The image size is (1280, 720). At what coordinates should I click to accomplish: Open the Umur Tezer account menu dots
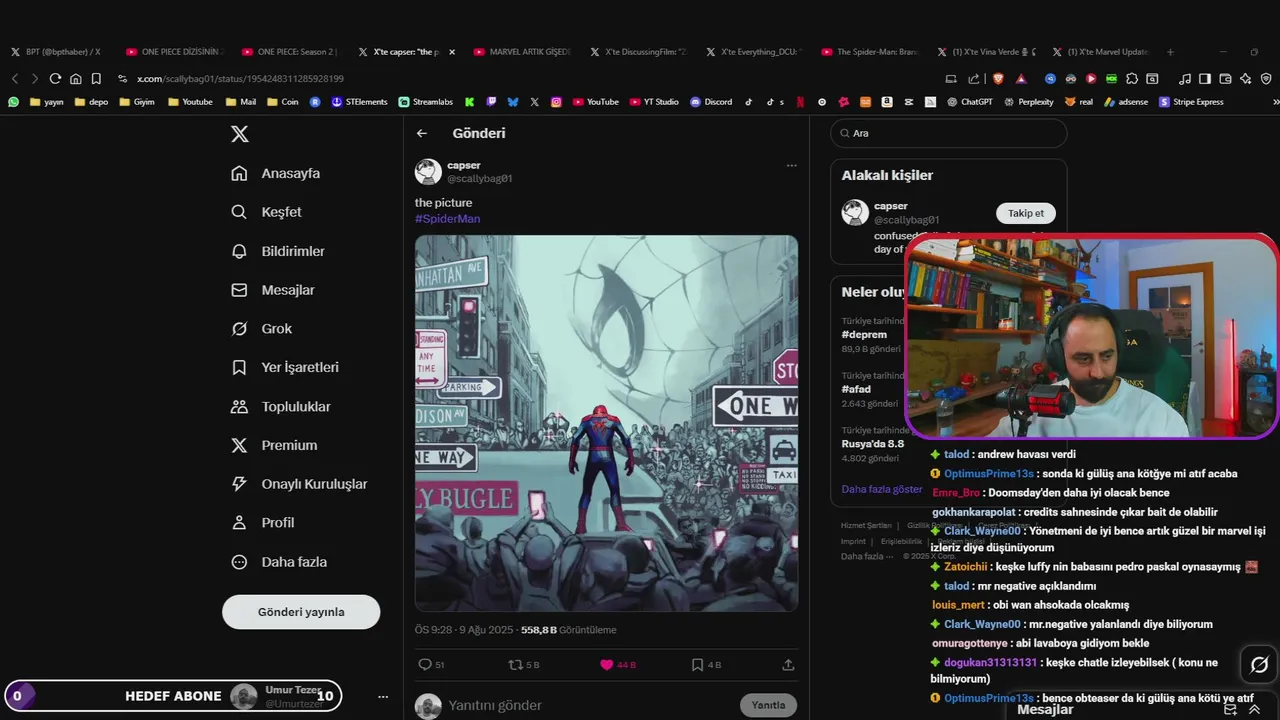[x=382, y=696]
